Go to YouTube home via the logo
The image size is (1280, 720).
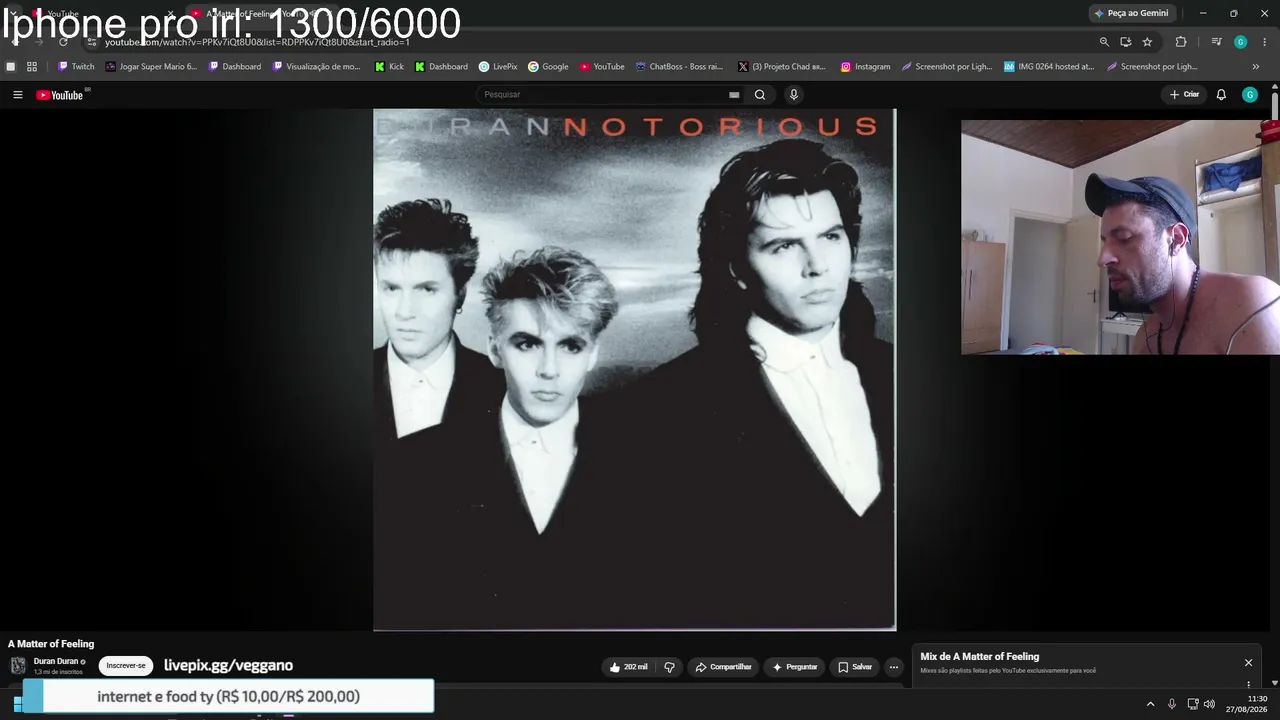pyautogui.click(x=60, y=95)
